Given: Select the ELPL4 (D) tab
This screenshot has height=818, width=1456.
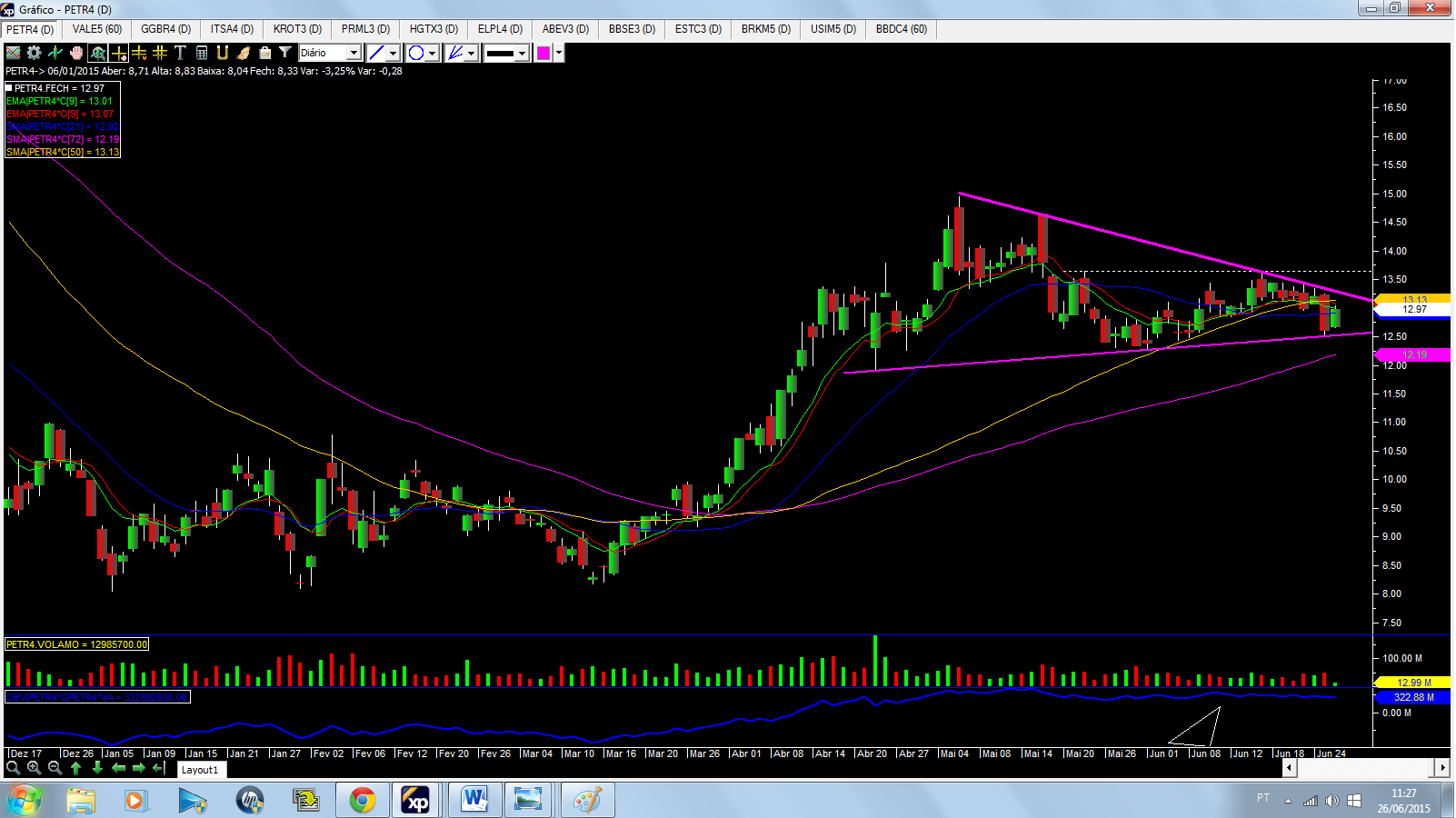Looking at the screenshot, I should 501,29.
